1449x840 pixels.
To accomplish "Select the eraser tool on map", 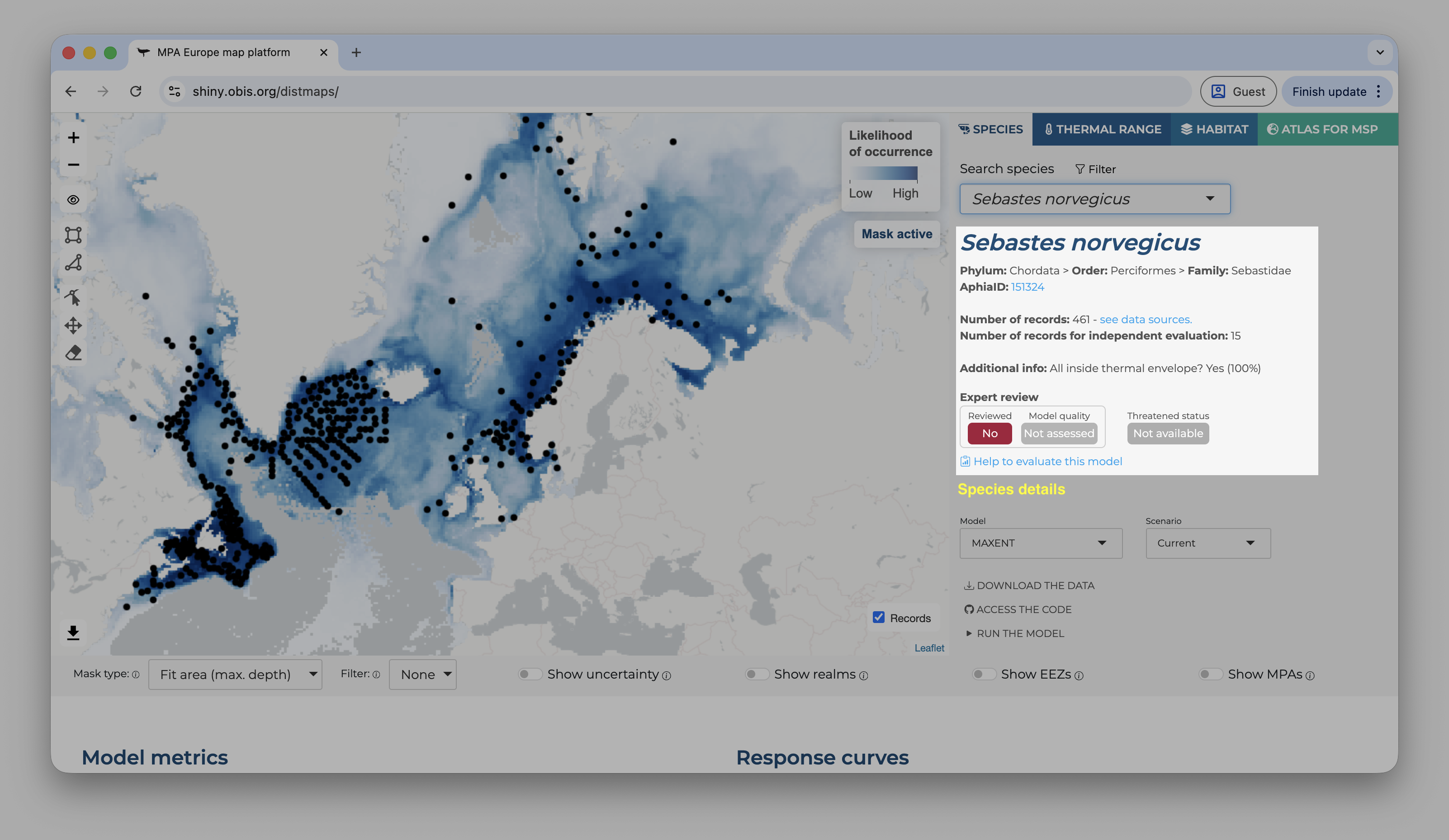I will (73, 353).
